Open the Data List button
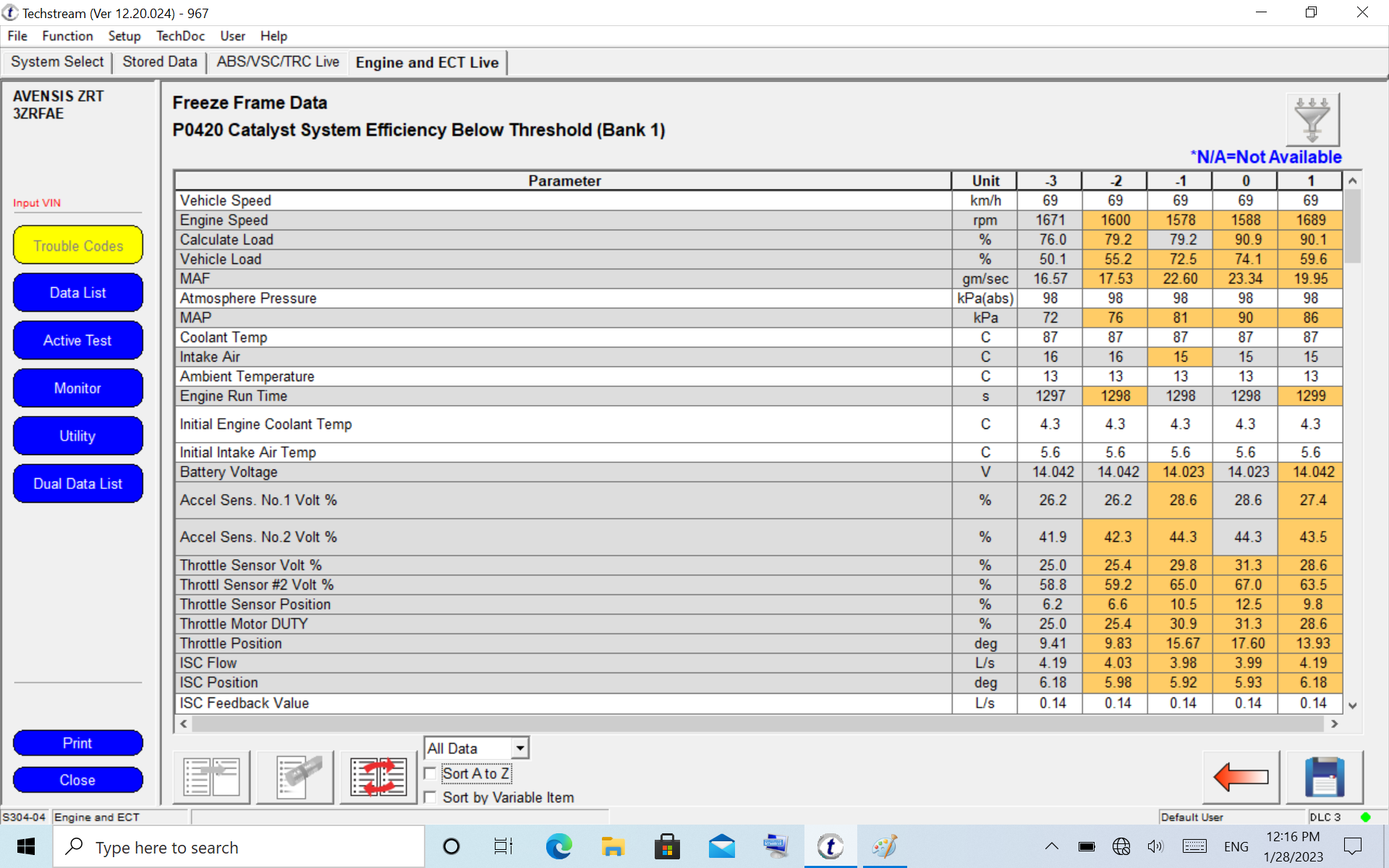The height and width of the screenshot is (868, 1389). 77,293
